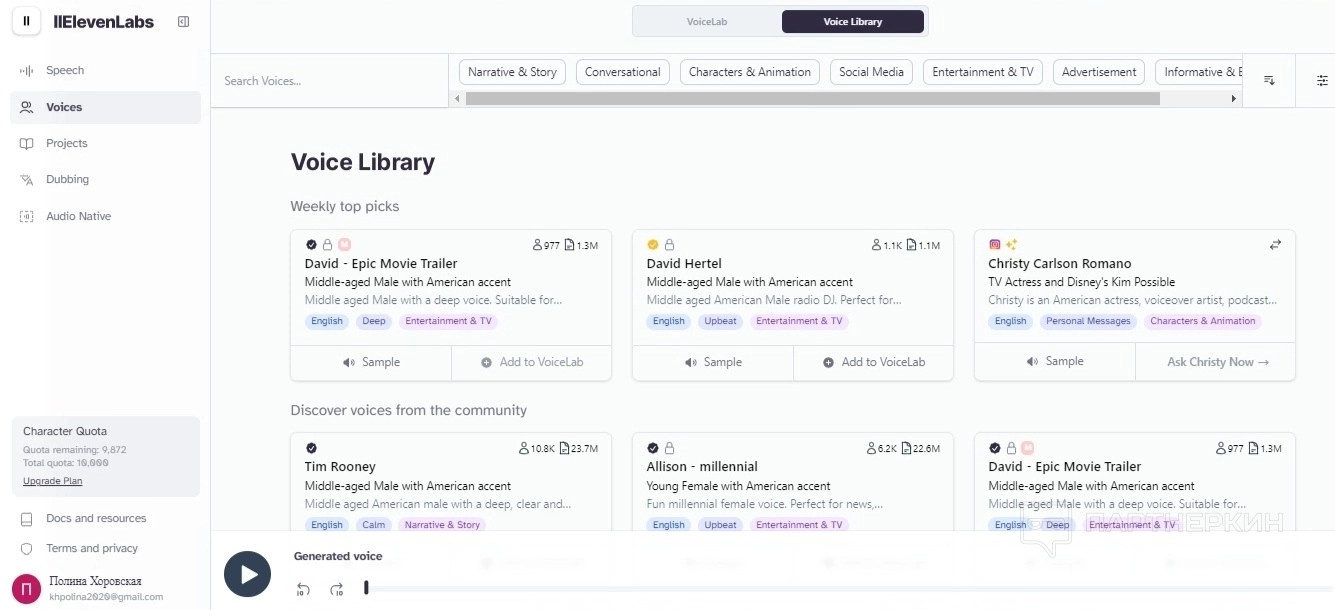Open Dubbing from the sidebar
The height and width of the screenshot is (610, 1335).
pos(67,180)
